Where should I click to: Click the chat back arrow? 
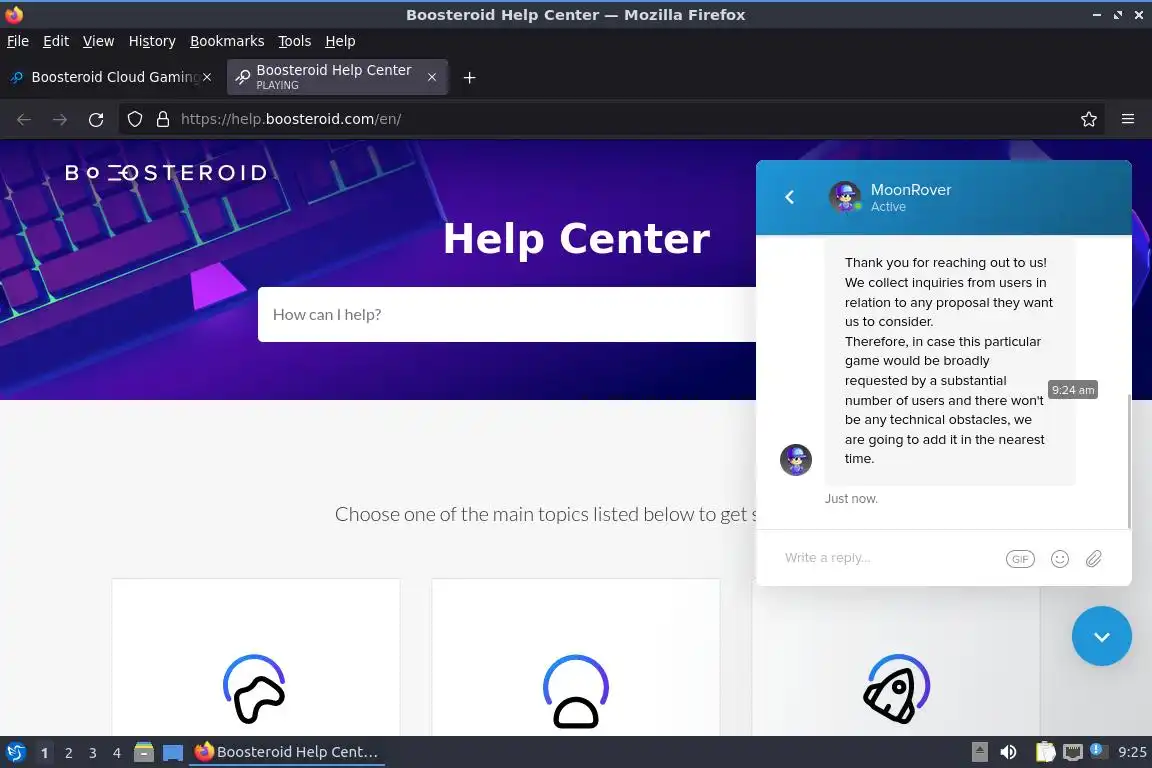(790, 197)
